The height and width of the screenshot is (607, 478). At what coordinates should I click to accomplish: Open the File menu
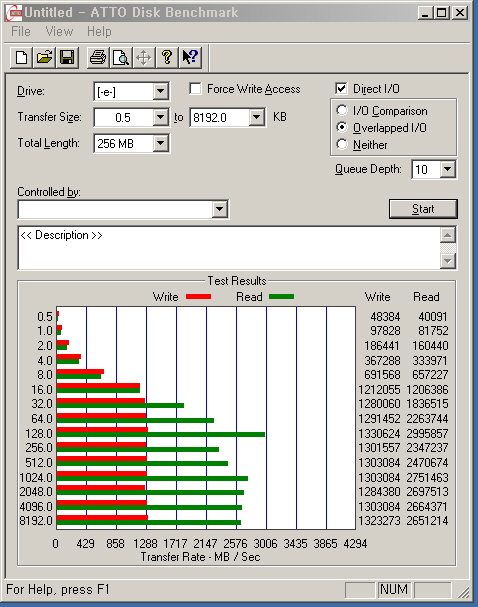point(21,31)
